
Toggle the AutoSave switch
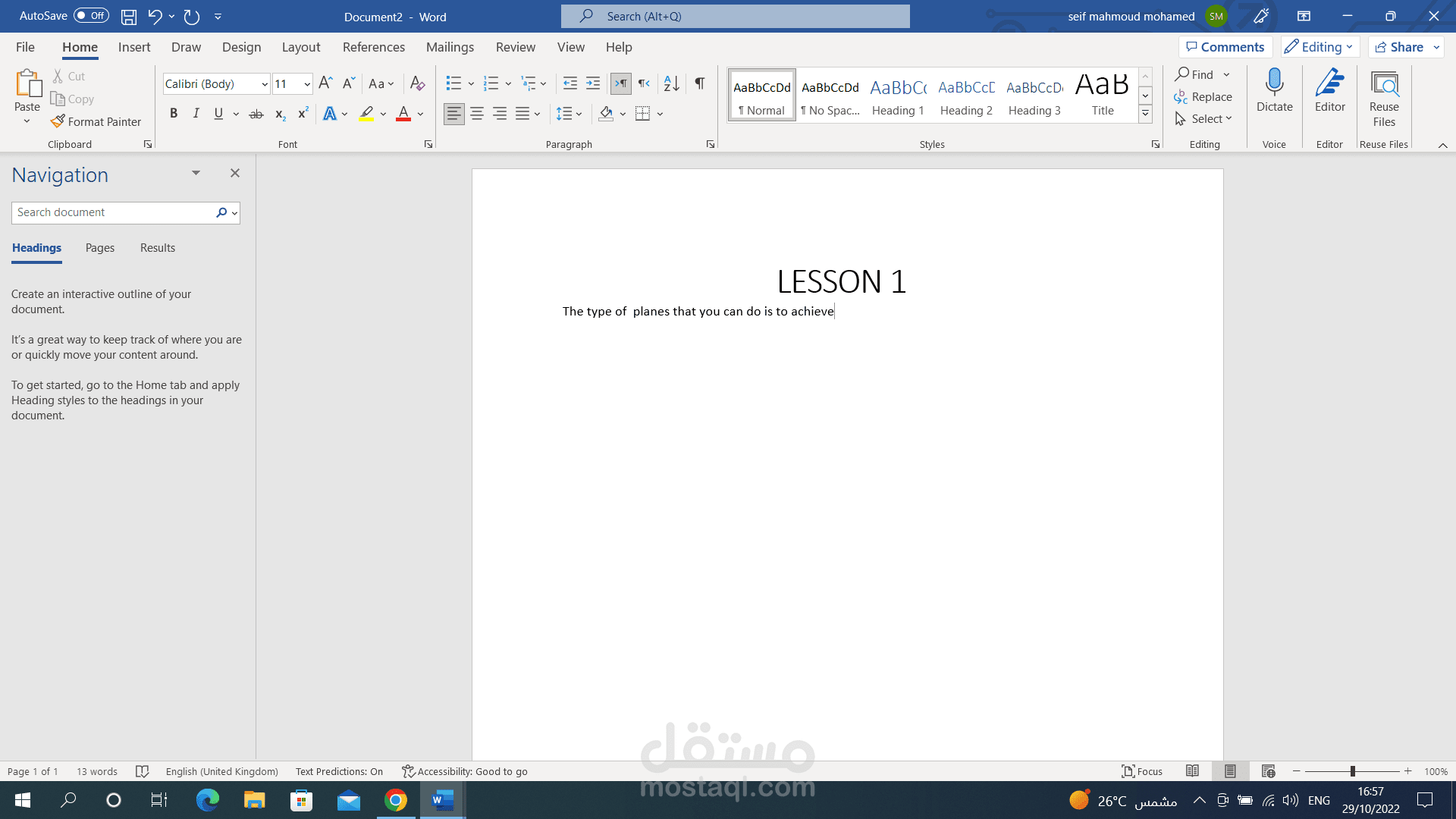pos(91,16)
